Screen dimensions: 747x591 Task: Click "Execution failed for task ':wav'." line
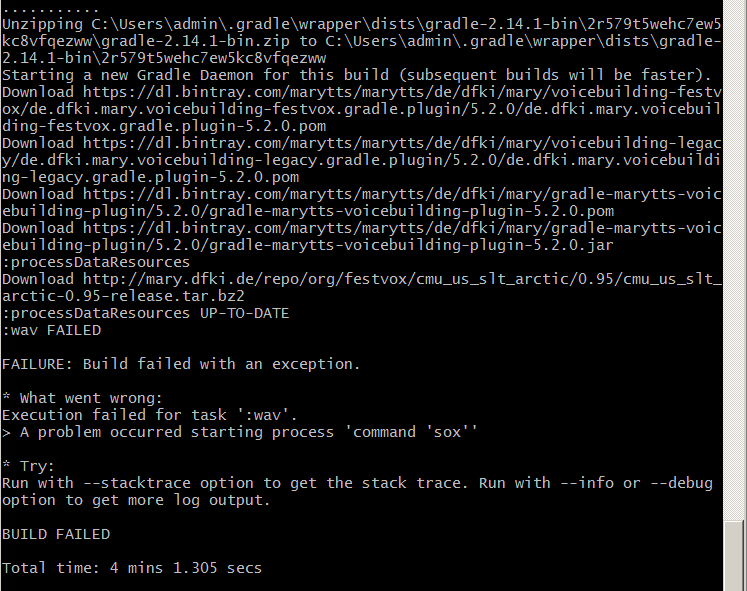pyautogui.click(x=150, y=415)
